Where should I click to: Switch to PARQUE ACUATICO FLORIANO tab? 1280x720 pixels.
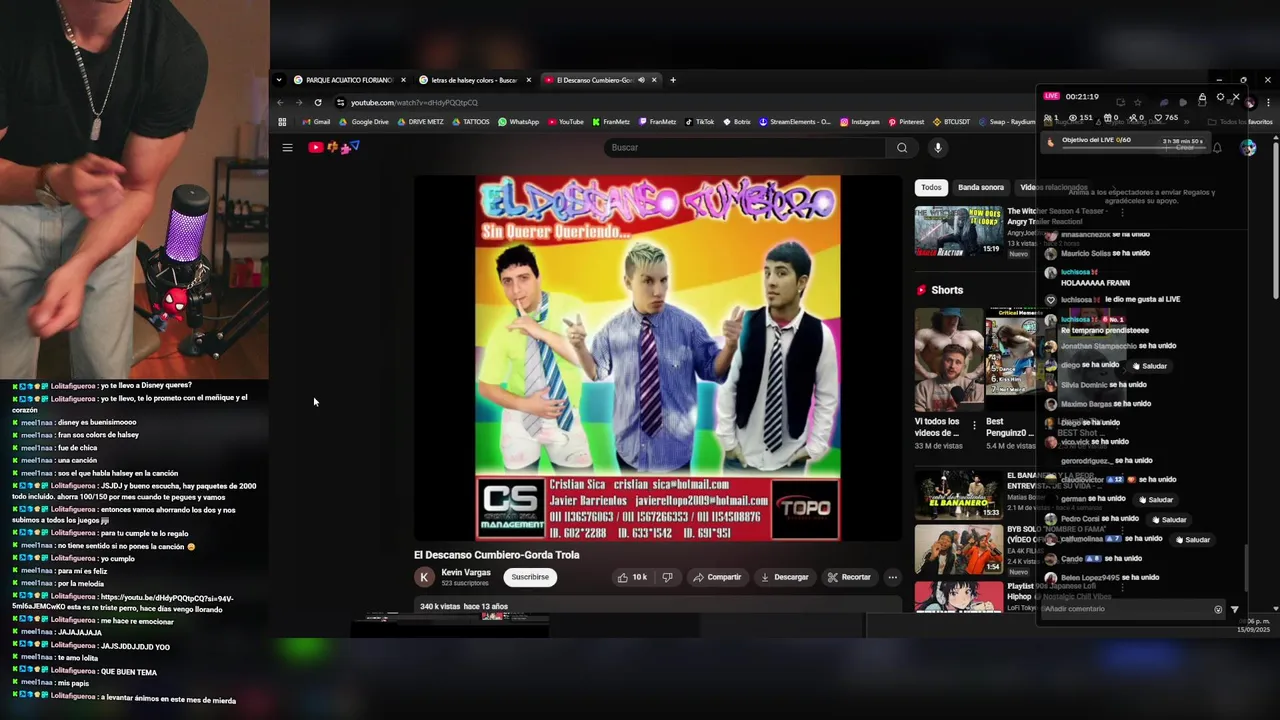350,80
